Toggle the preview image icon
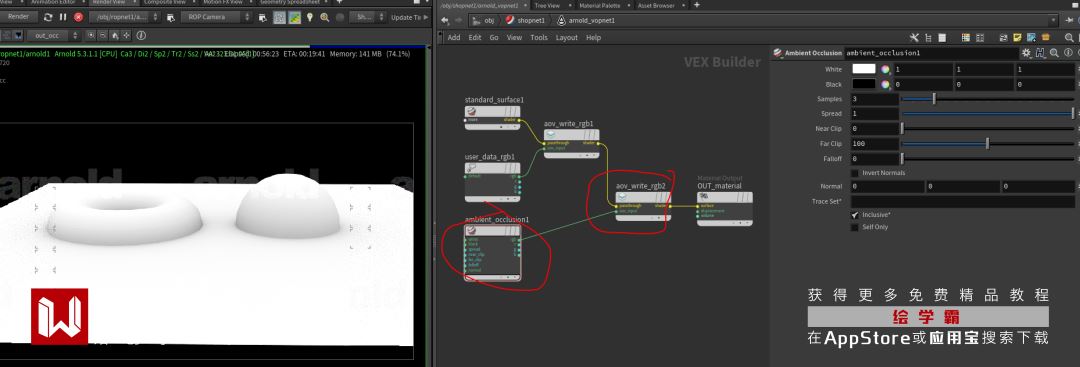Image resolution: width=1080 pixels, height=367 pixels. pos(294,17)
